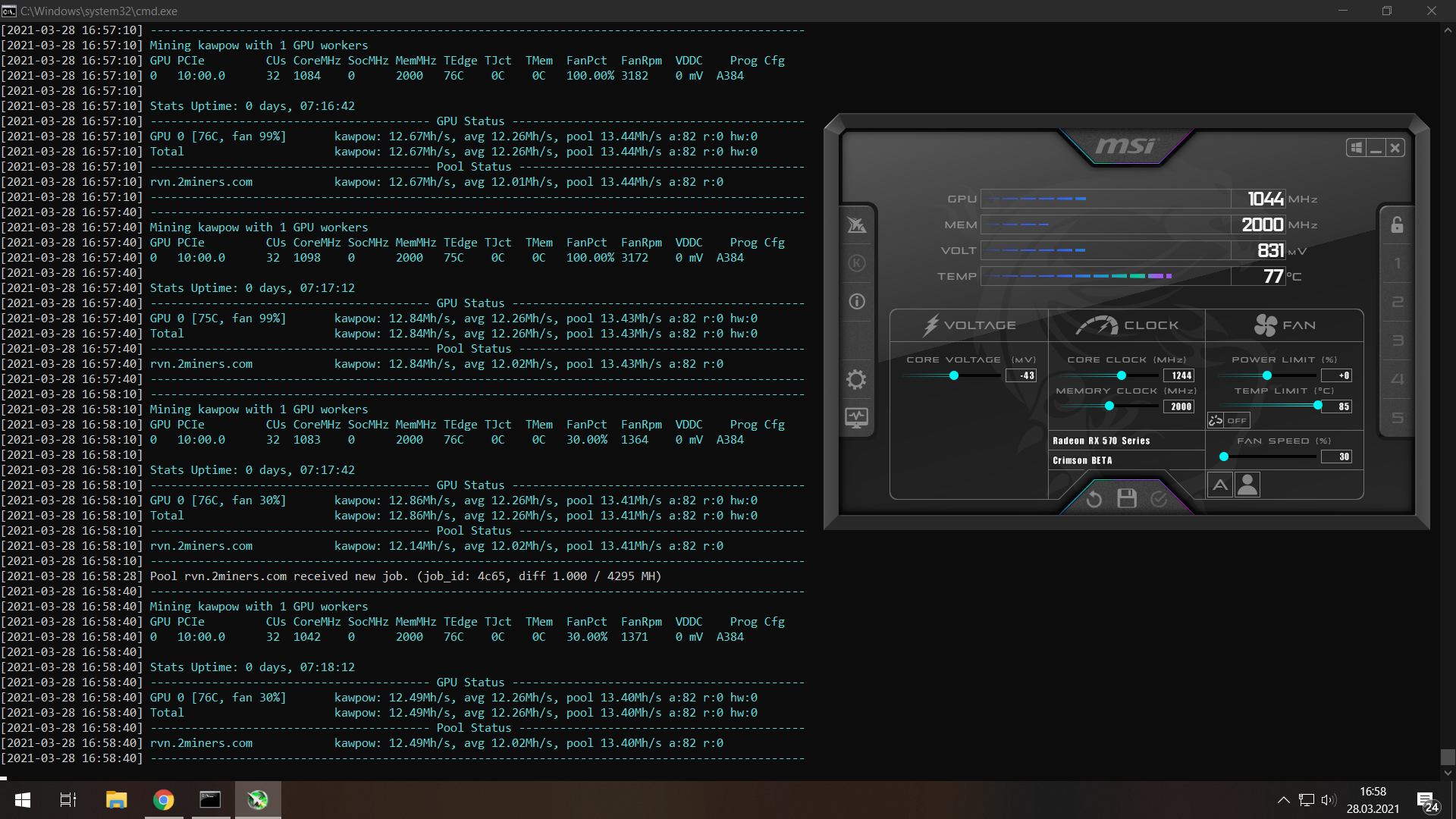Toggle start with Windows button in Afterburner

[1357, 148]
